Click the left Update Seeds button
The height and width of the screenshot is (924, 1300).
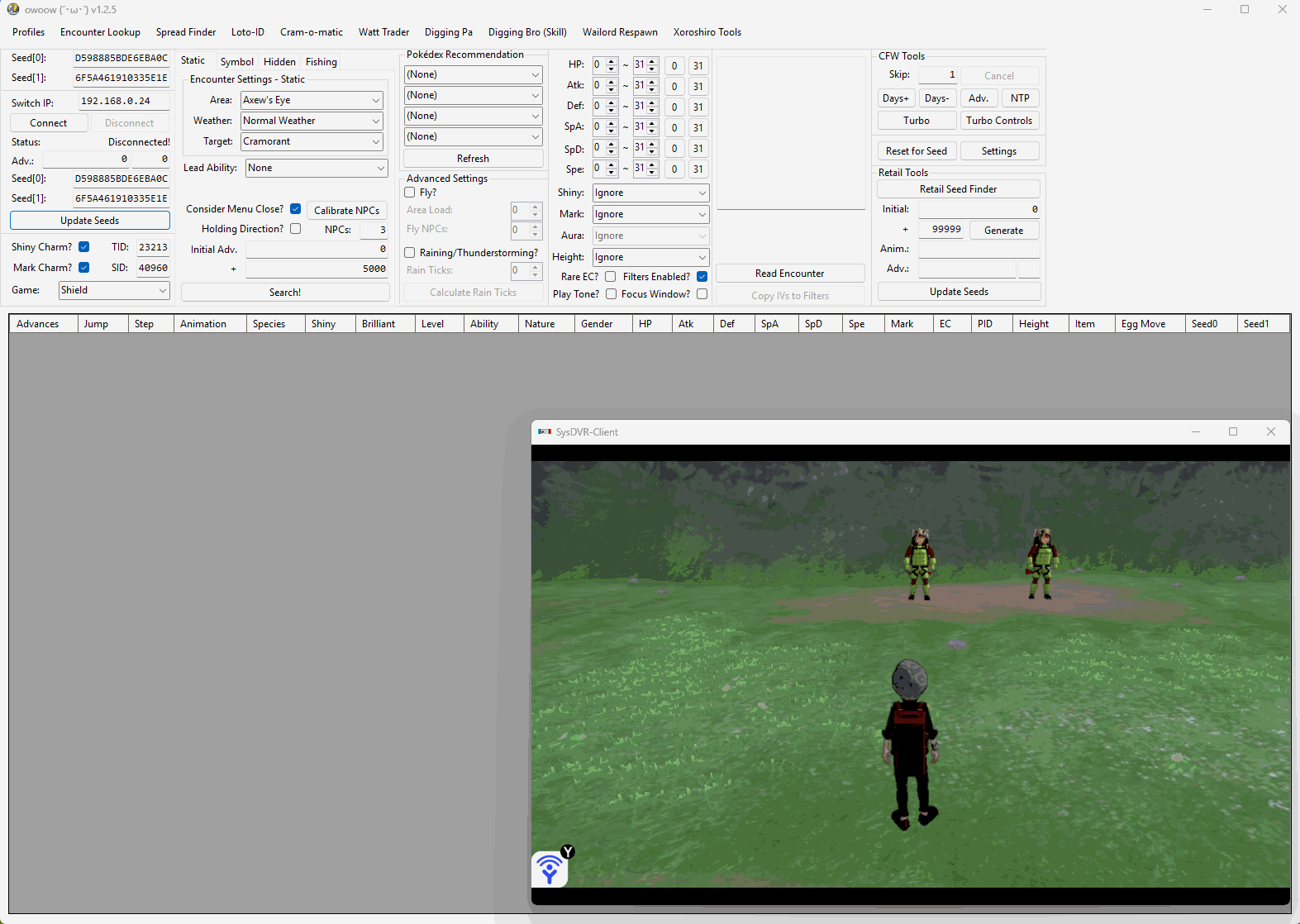90,221
